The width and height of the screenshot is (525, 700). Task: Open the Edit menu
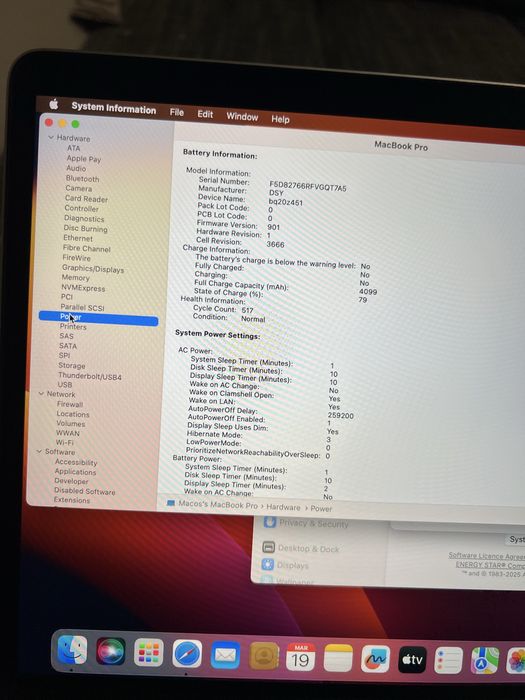pos(205,114)
